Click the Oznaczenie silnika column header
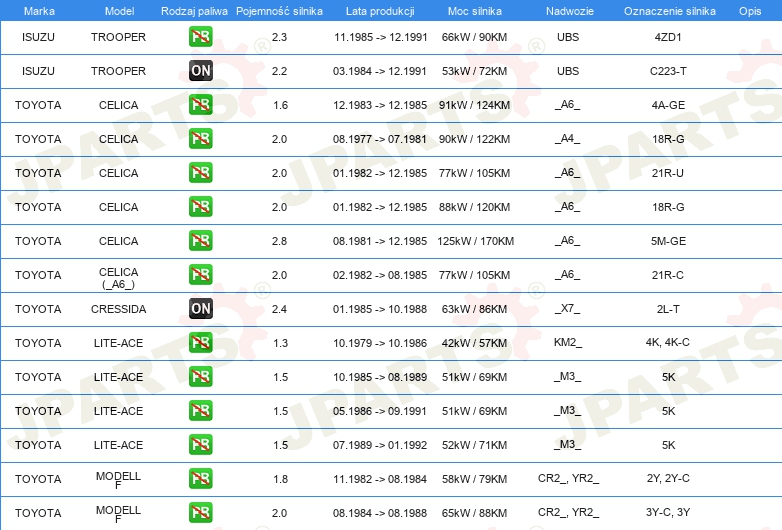Screen dimensions: 782x530 [x=670, y=11]
